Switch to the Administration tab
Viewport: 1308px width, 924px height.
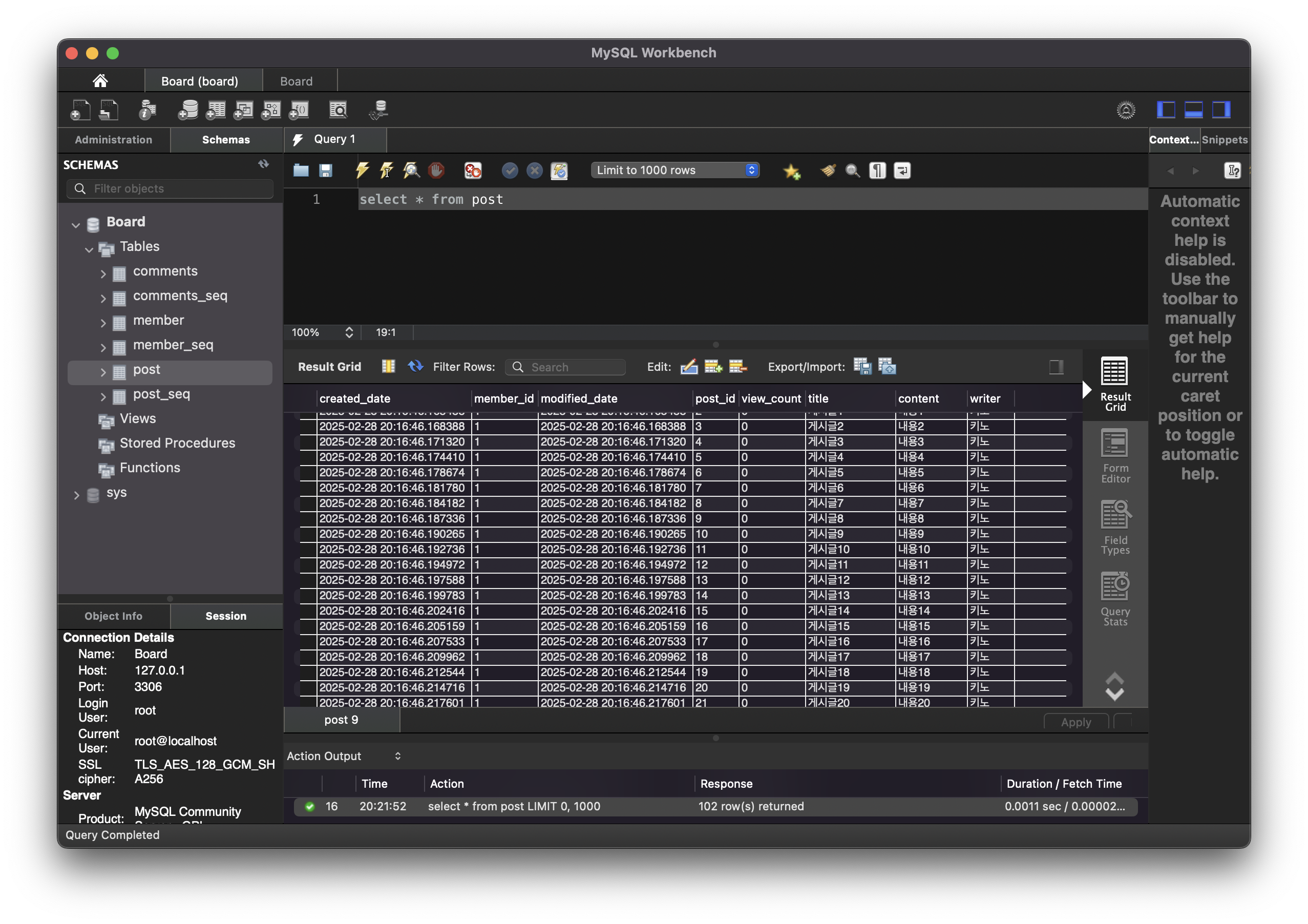click(113, 139)
